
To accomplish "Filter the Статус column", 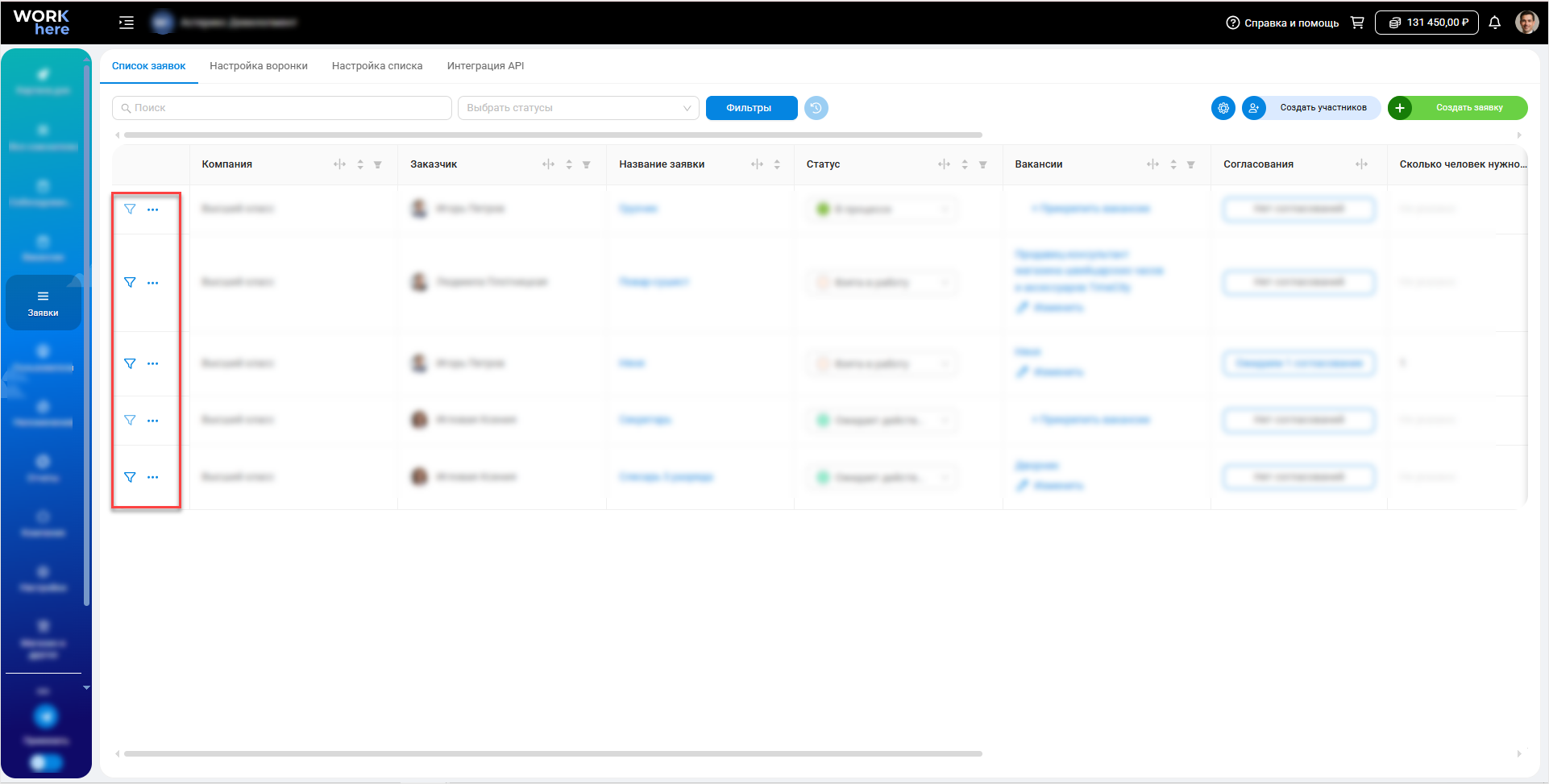I will pos(982,164).
